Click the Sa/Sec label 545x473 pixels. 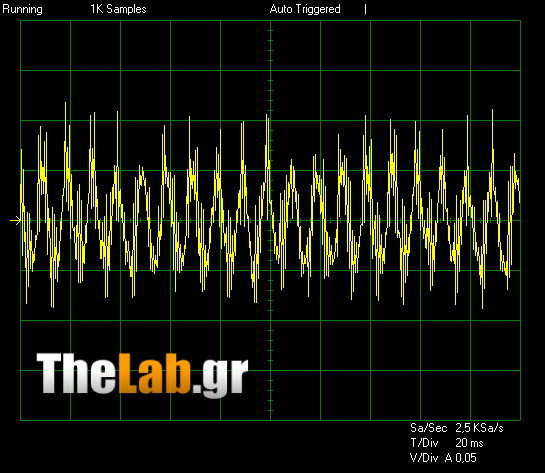pyautogui.click(x=428, y=428)
